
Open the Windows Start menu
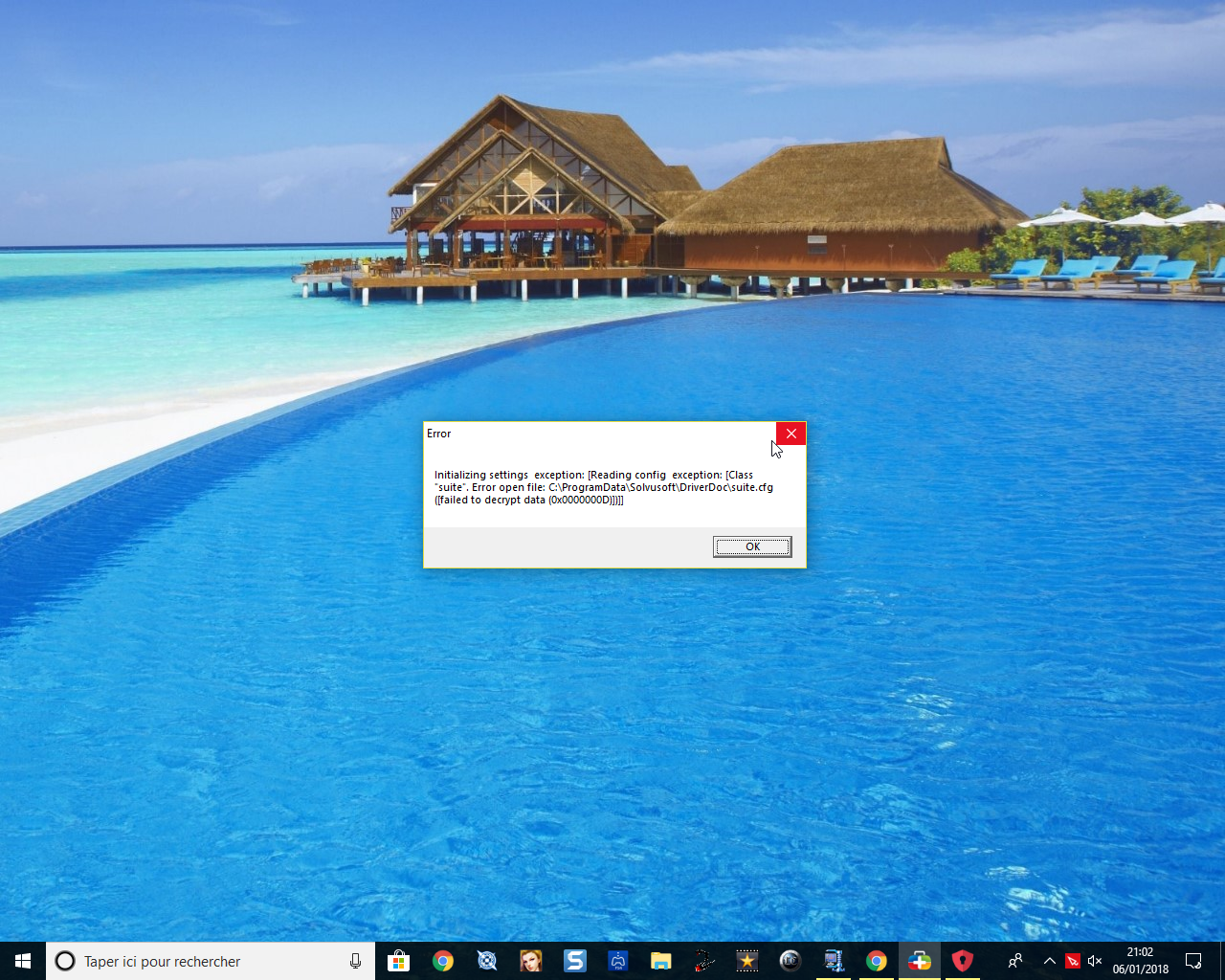[23, 961]
